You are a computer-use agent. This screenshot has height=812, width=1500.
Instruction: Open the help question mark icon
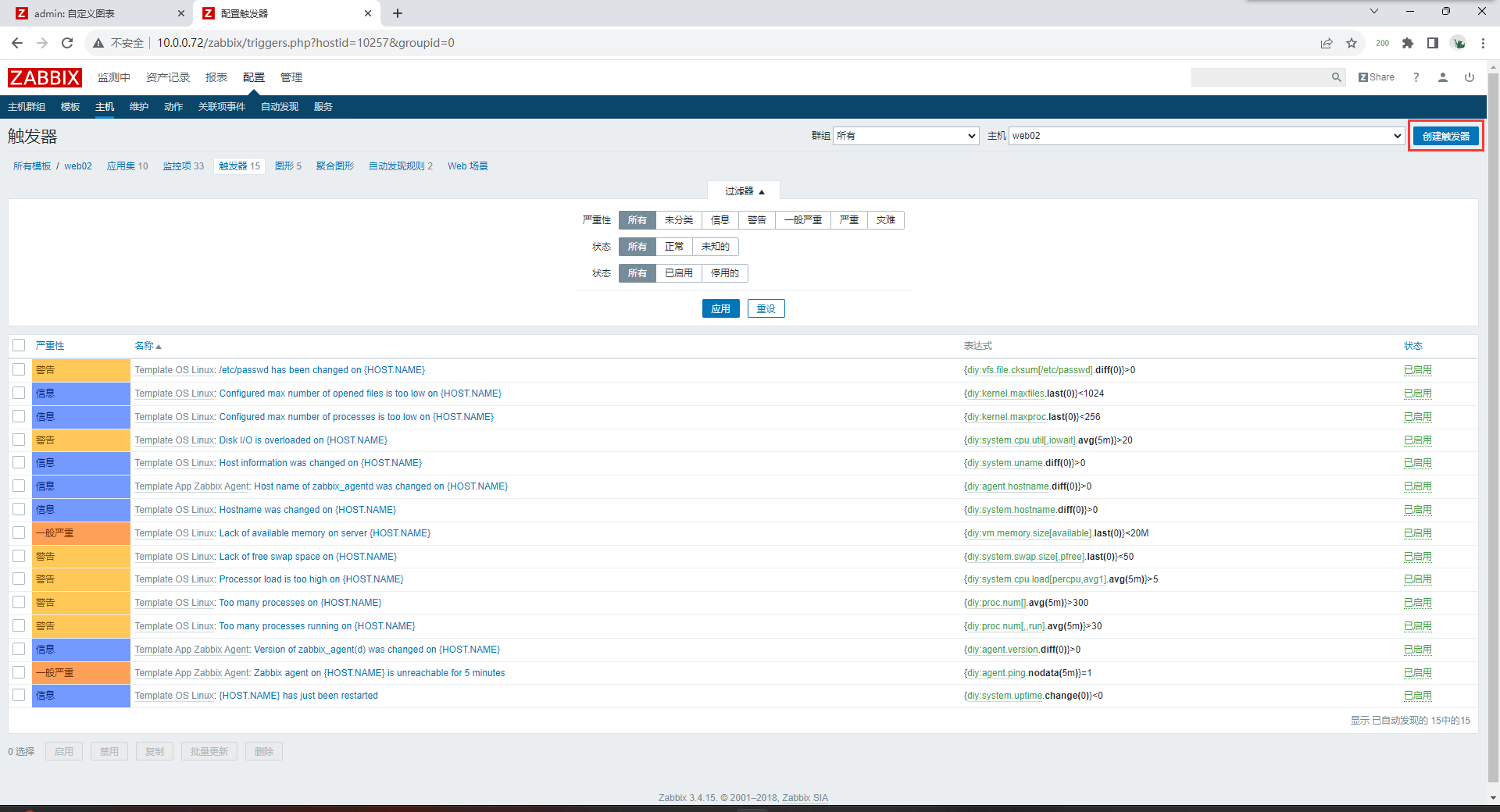pos(1416,77)
